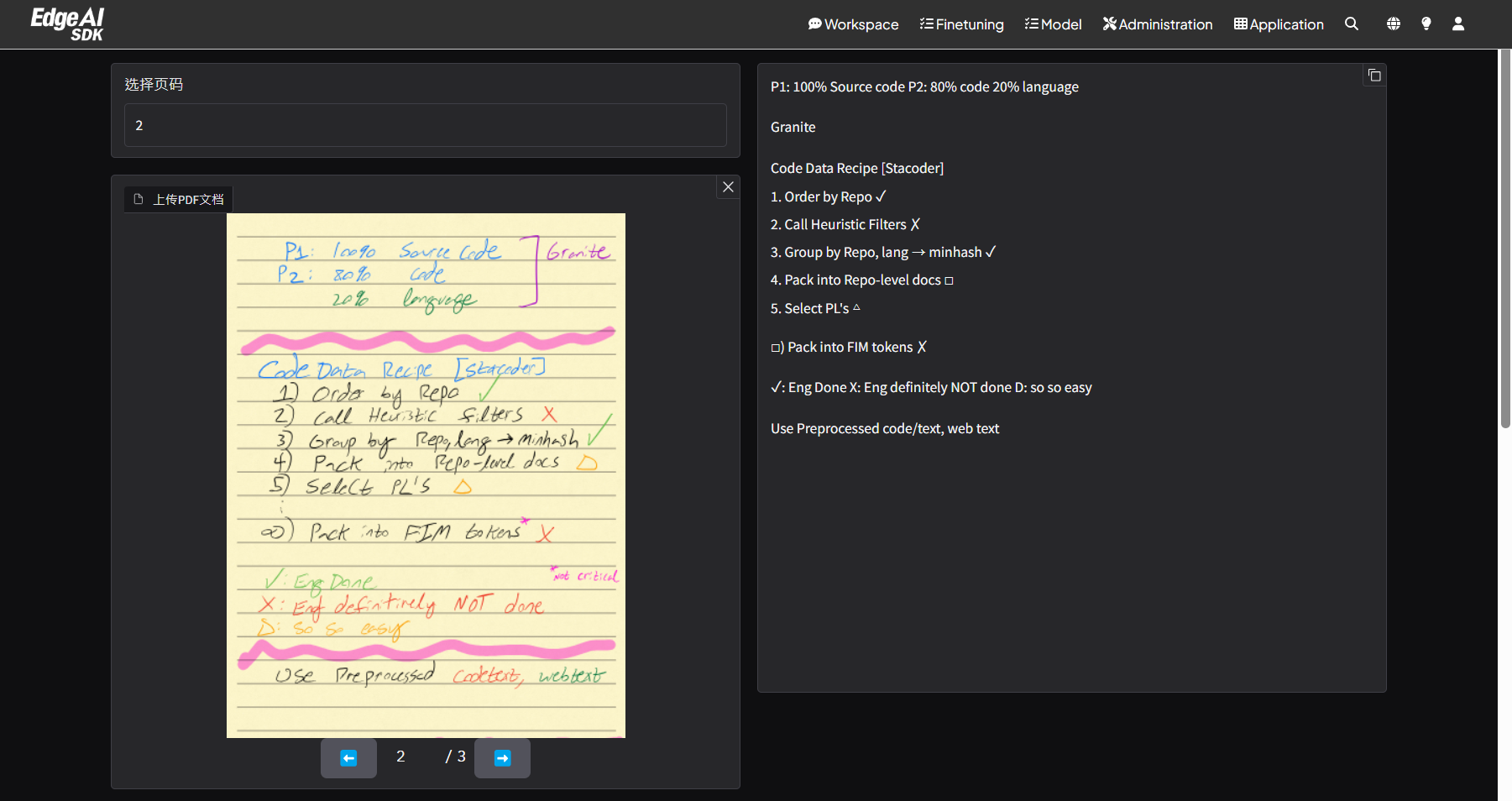Click the handwritten notes PDF preview
This screenshot has width=1512, height=801.
(426, 475)
